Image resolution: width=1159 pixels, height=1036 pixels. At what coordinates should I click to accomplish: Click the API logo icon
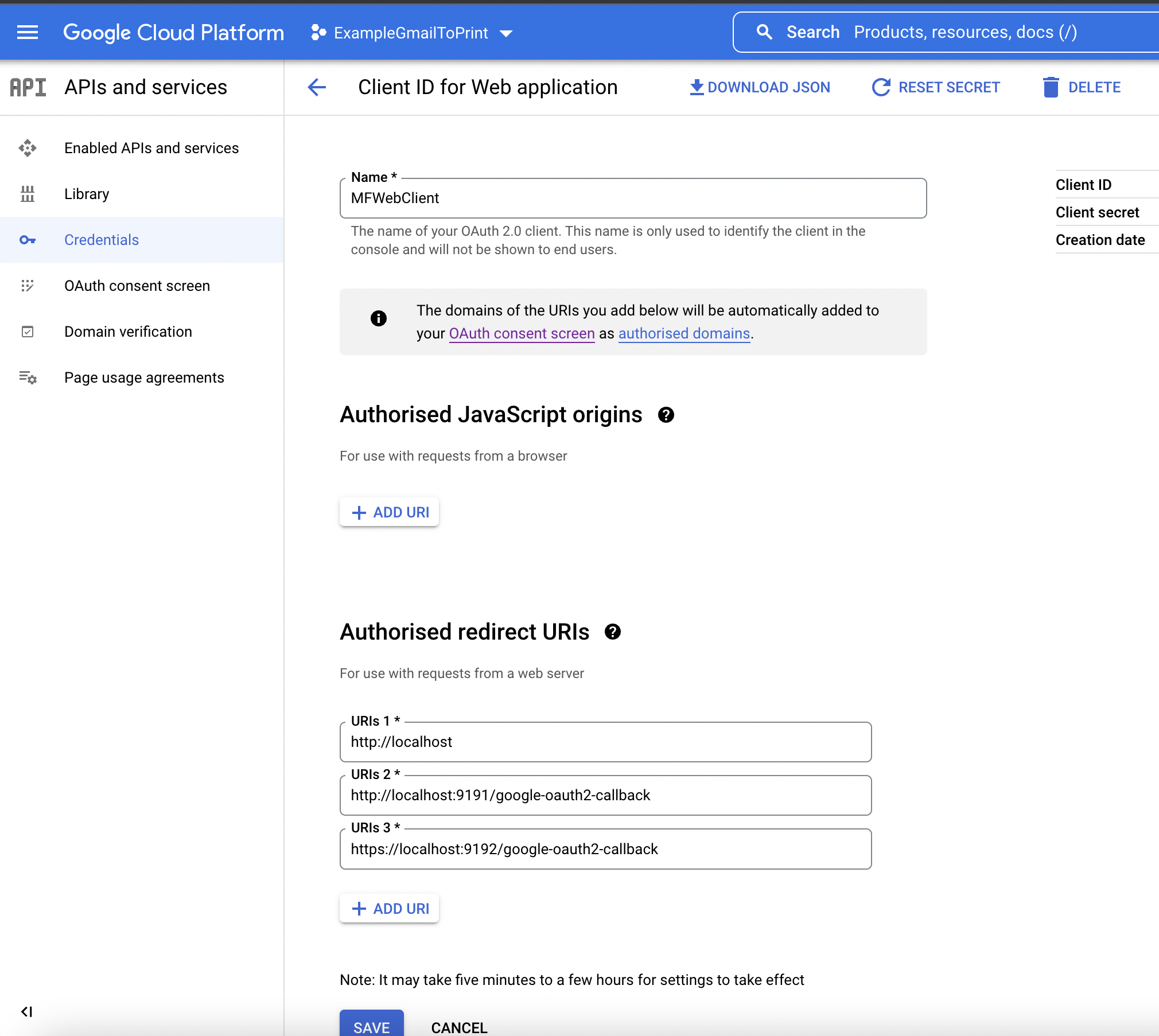[x=28, y=87]
